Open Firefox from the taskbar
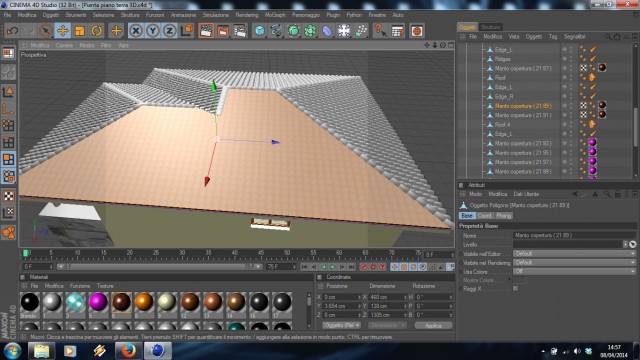640x360 pixels. point(128,351)
